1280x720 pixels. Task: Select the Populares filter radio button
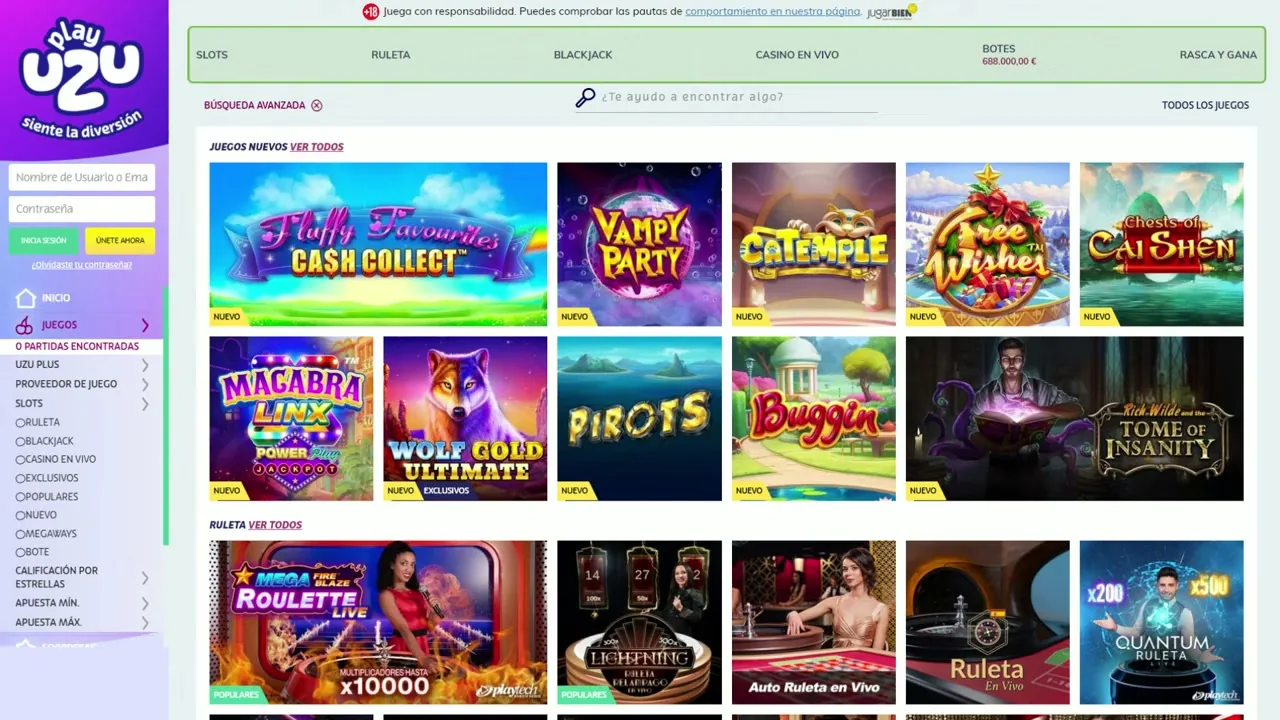tap(20, 497)
